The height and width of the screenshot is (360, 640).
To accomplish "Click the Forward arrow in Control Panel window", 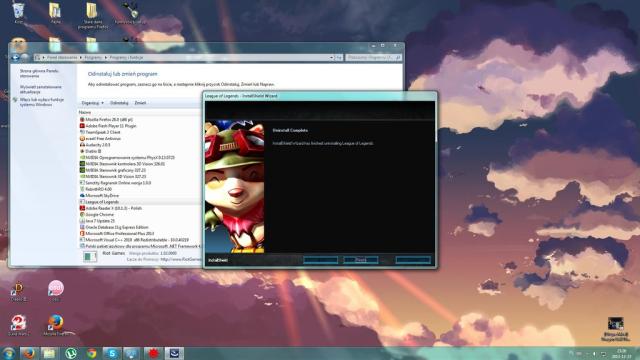I will coord(25,58).
